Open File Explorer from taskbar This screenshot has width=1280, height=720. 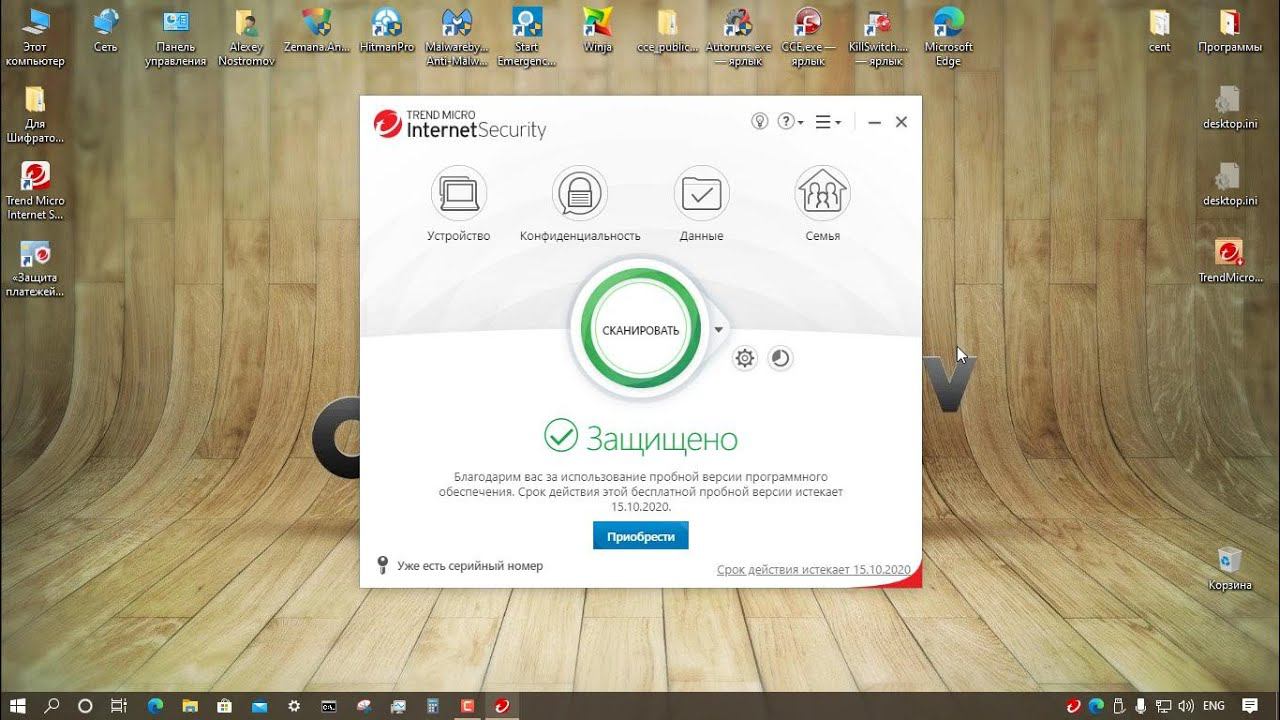click(x=189, y=706)
